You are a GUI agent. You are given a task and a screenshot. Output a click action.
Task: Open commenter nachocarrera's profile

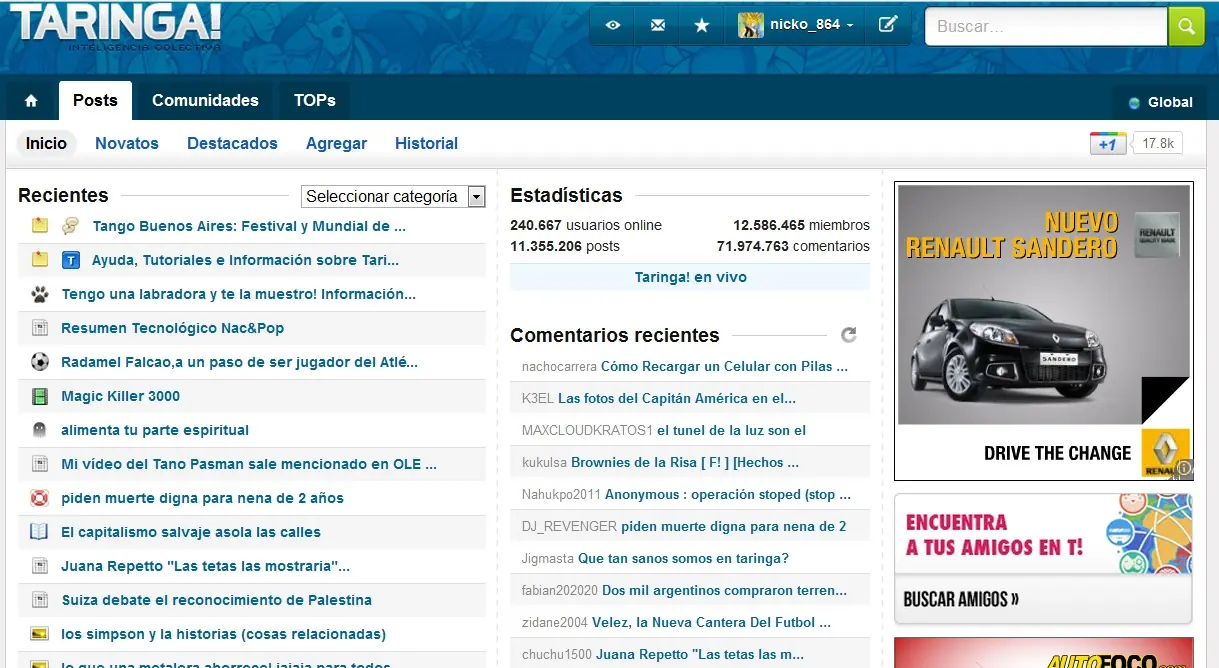559,367
